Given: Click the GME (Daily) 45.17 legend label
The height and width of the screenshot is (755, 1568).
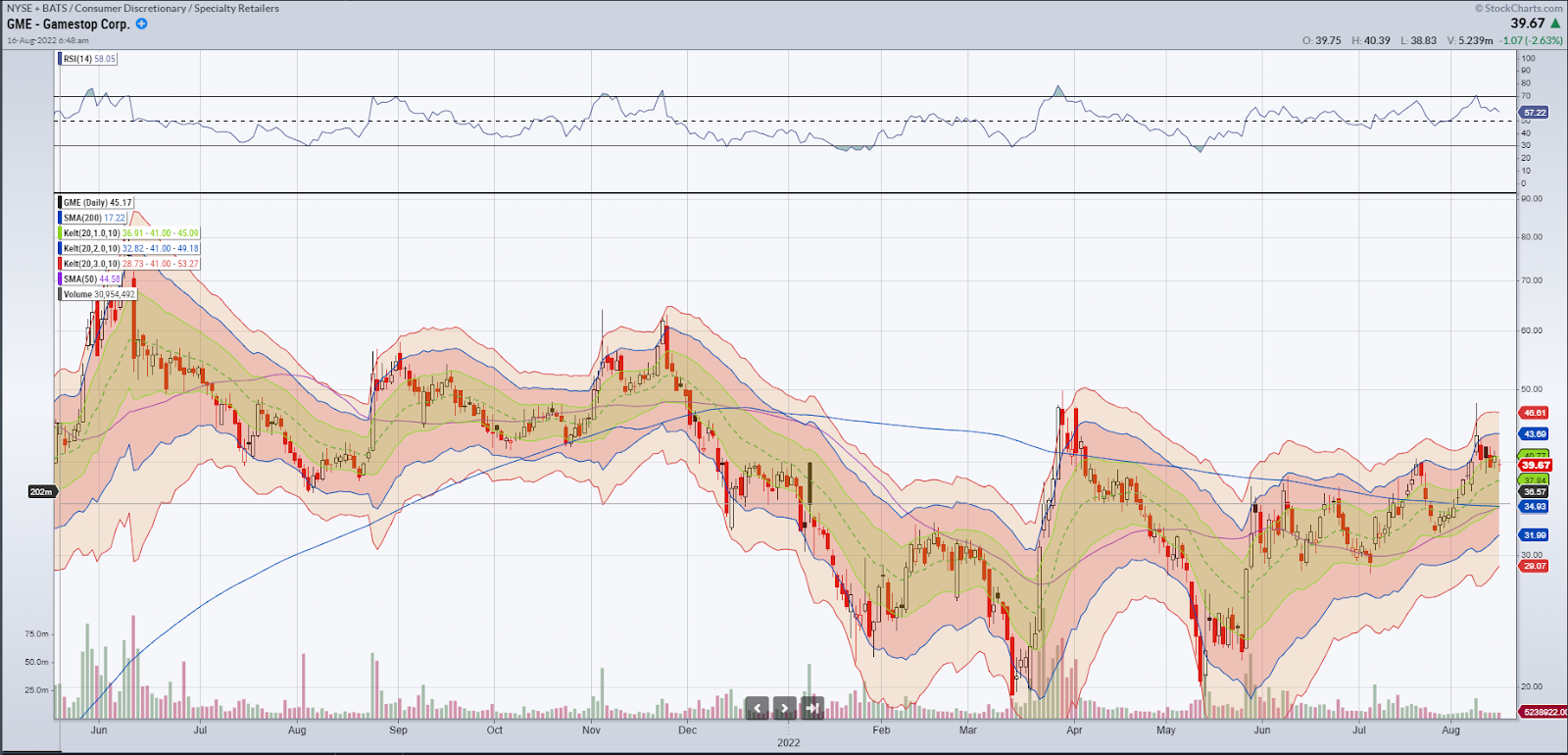Looking at the screenshot, I should 97,203.
